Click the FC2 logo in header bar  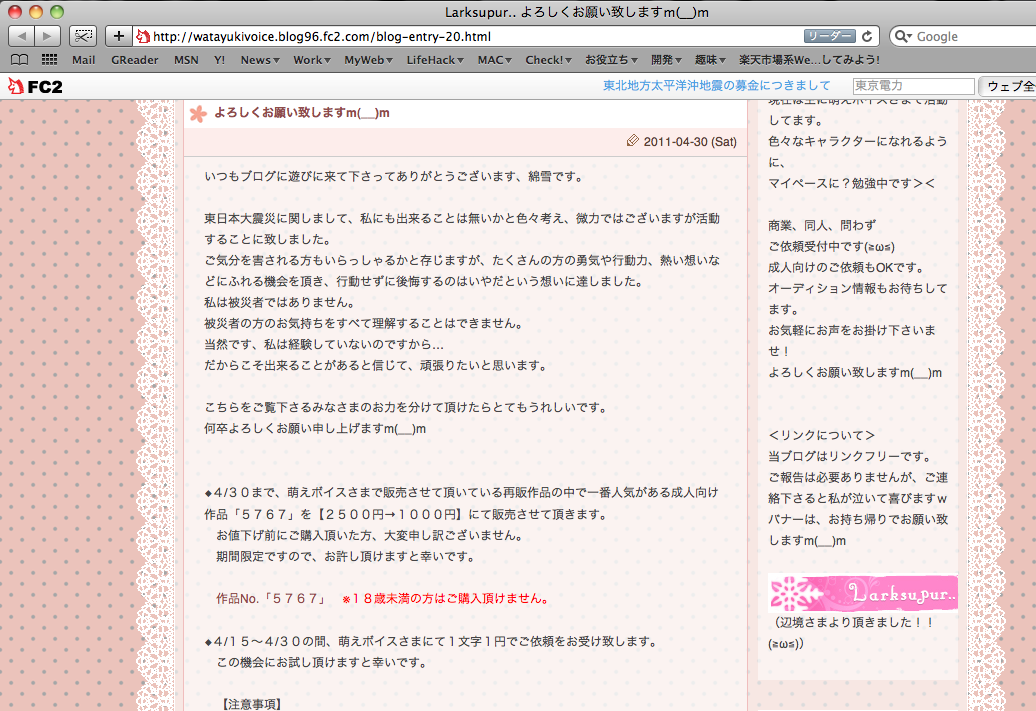(35, 86)
